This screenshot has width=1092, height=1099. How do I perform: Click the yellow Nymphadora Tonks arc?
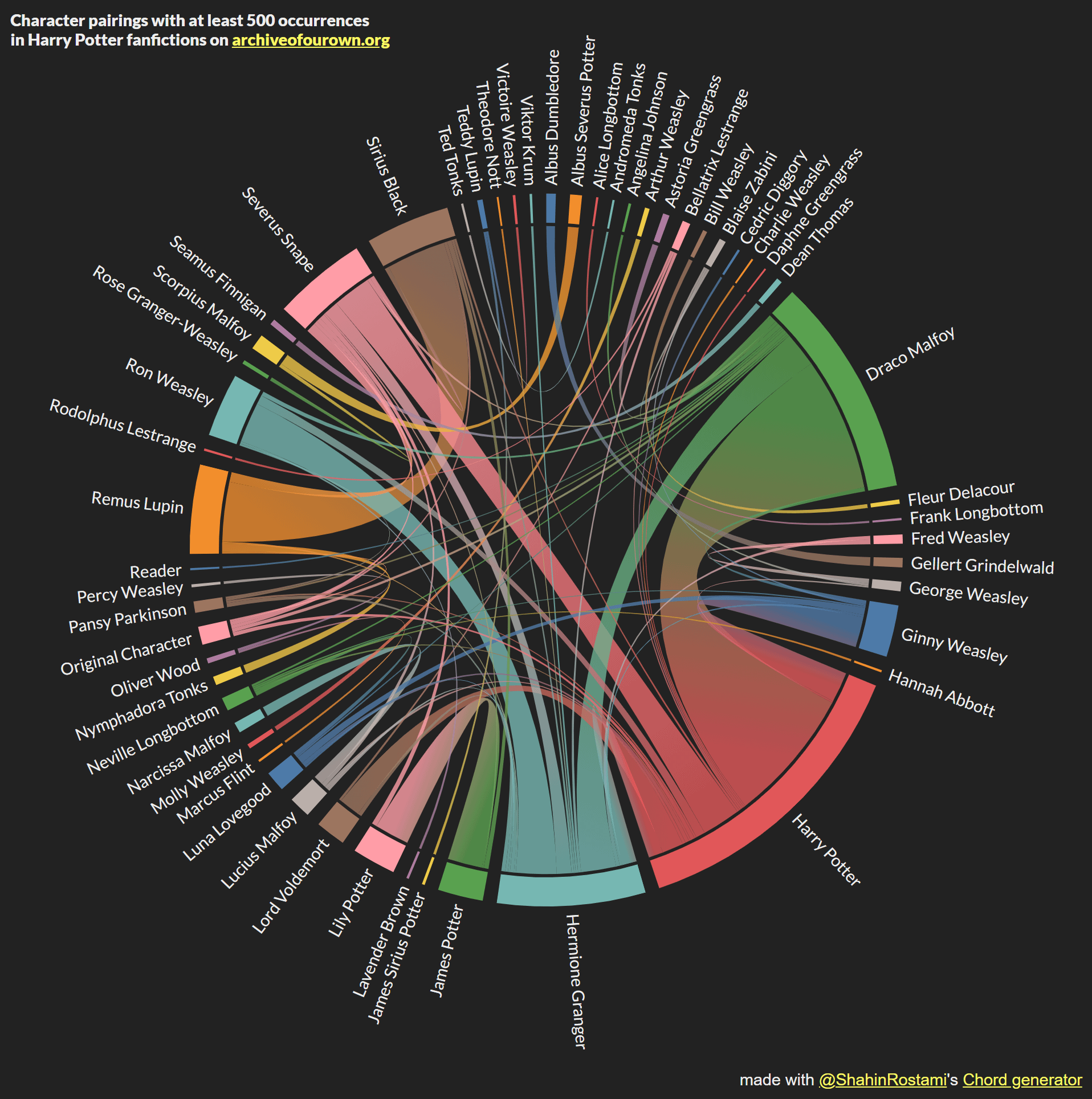[x=228, y=676]
